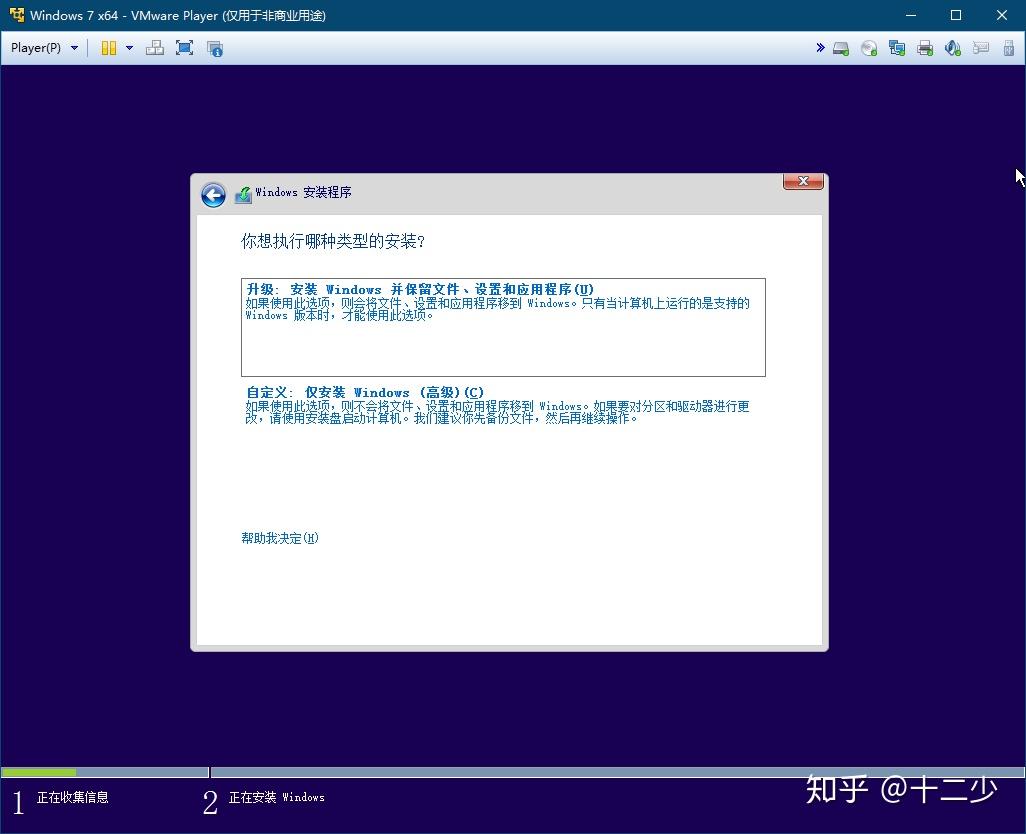The image size is (1026, 834).
Task: Close the VMware Player window
Action: coord(1002,15)
